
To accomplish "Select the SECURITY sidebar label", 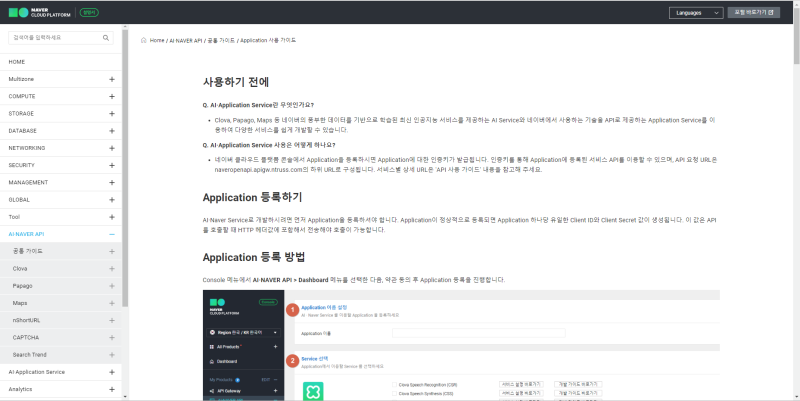I will tap(21, 165).
